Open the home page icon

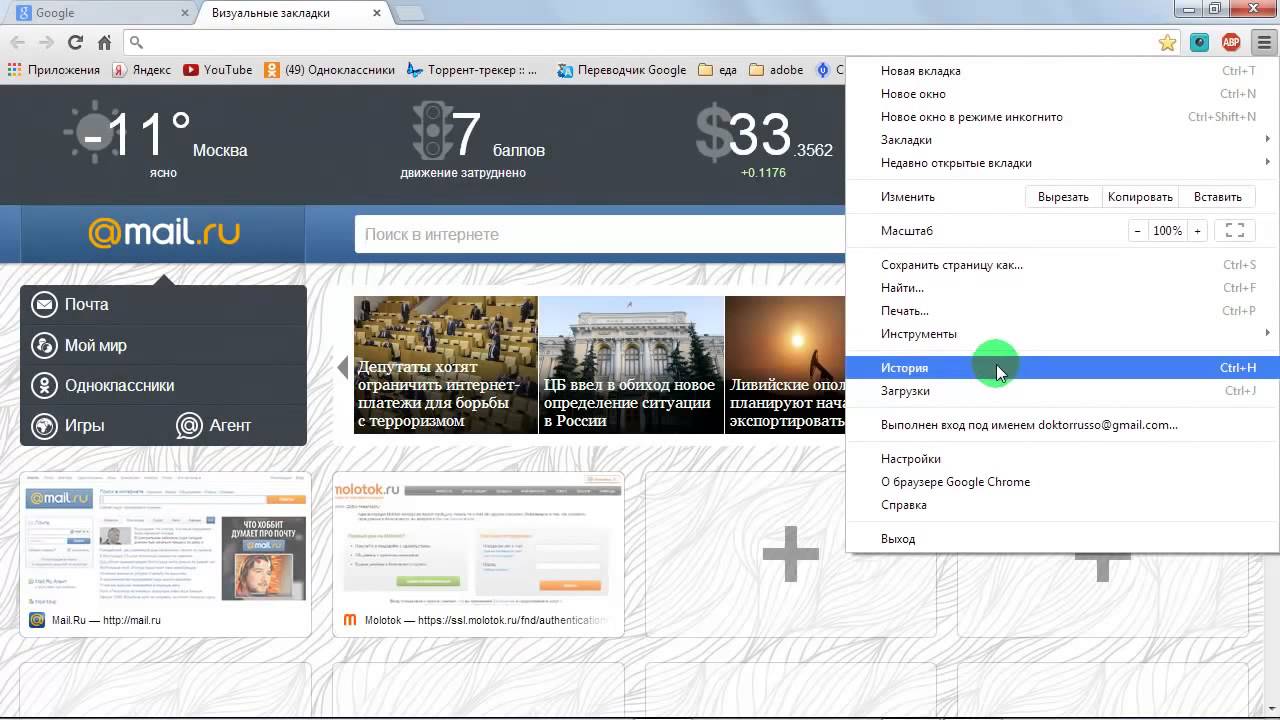point(104,42)
